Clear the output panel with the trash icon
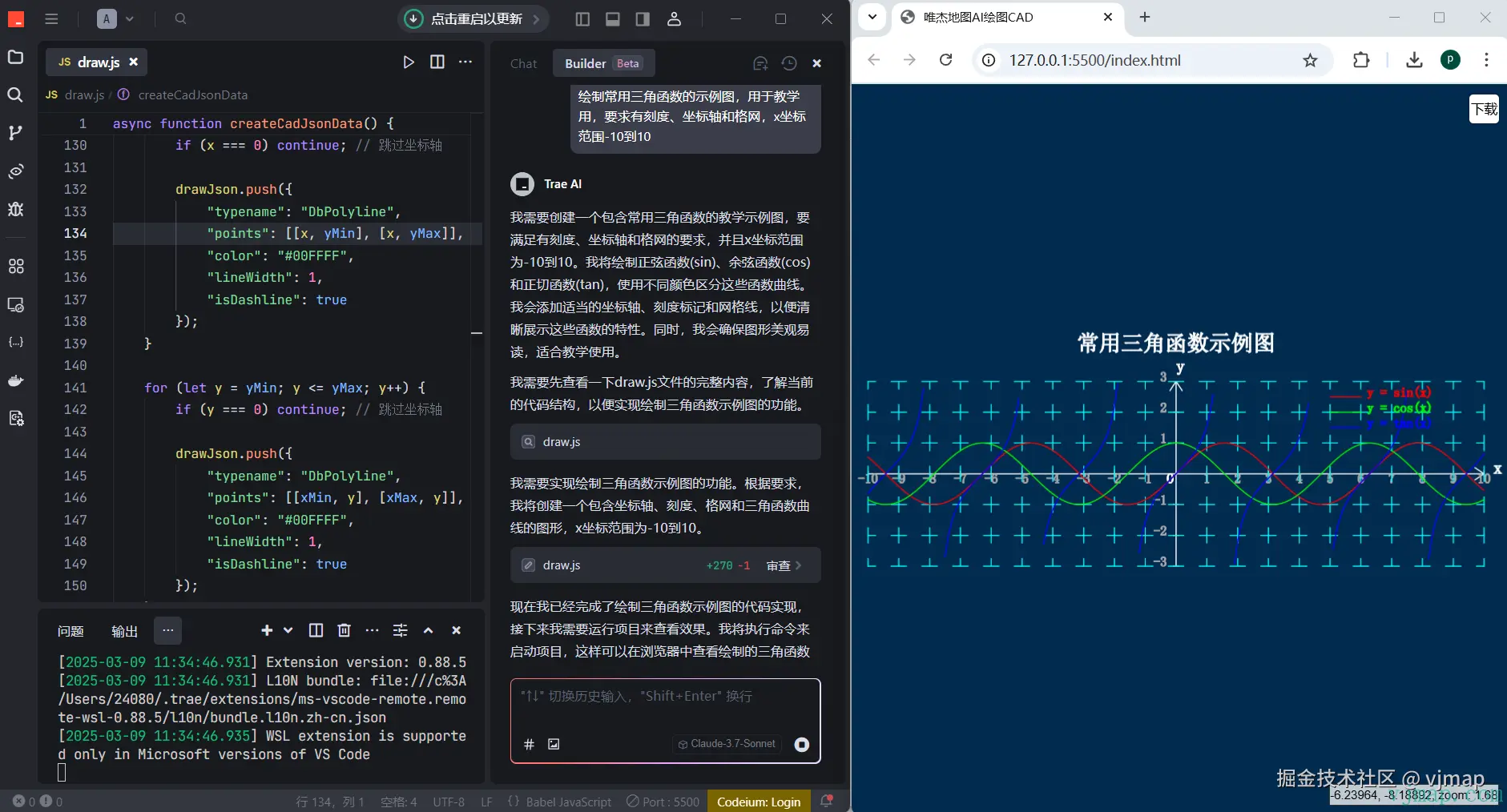This screenshot has height=812, width=1507. coord(344,630)
